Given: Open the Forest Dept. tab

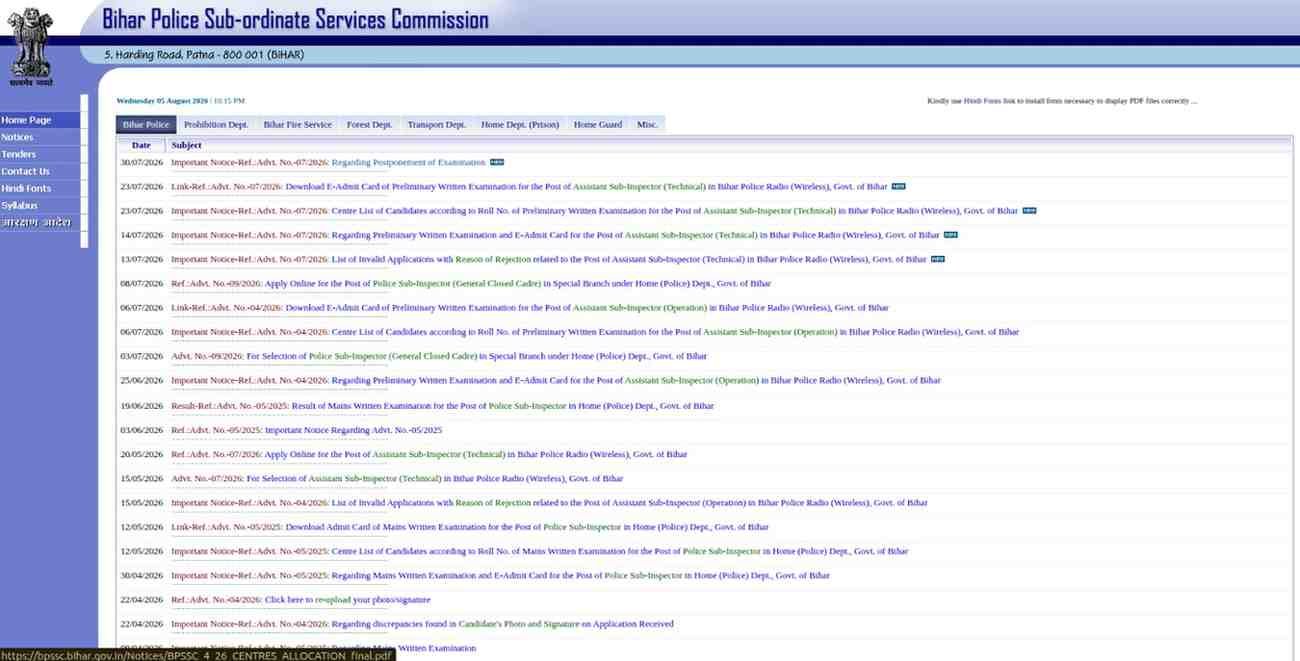Looking at the screenshot, I should [x=369, y=125].
